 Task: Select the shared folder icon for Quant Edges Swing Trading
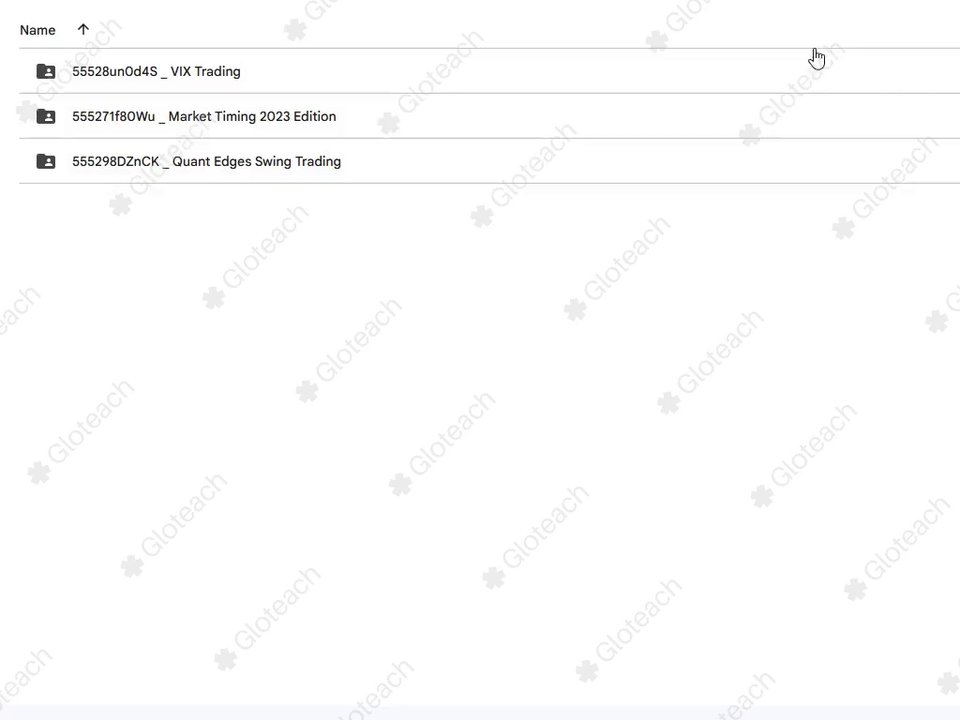click(x=46, y=162)
